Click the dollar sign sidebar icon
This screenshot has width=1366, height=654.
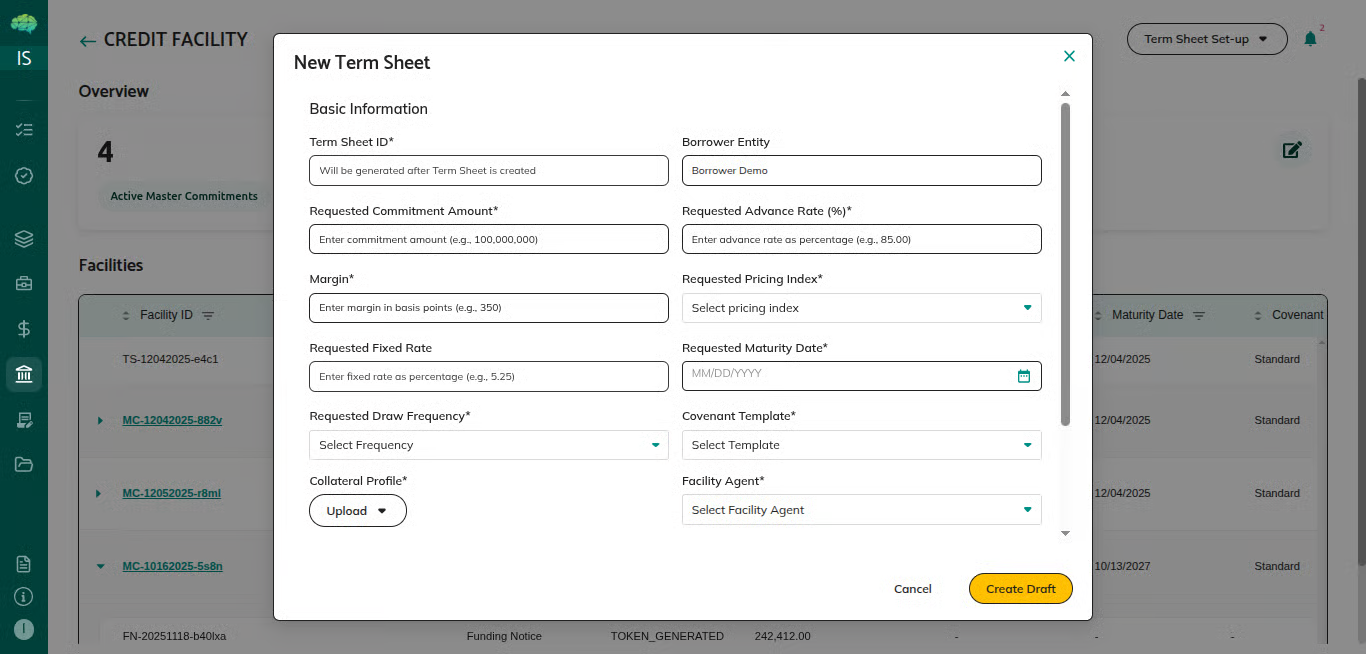point(24,328)
